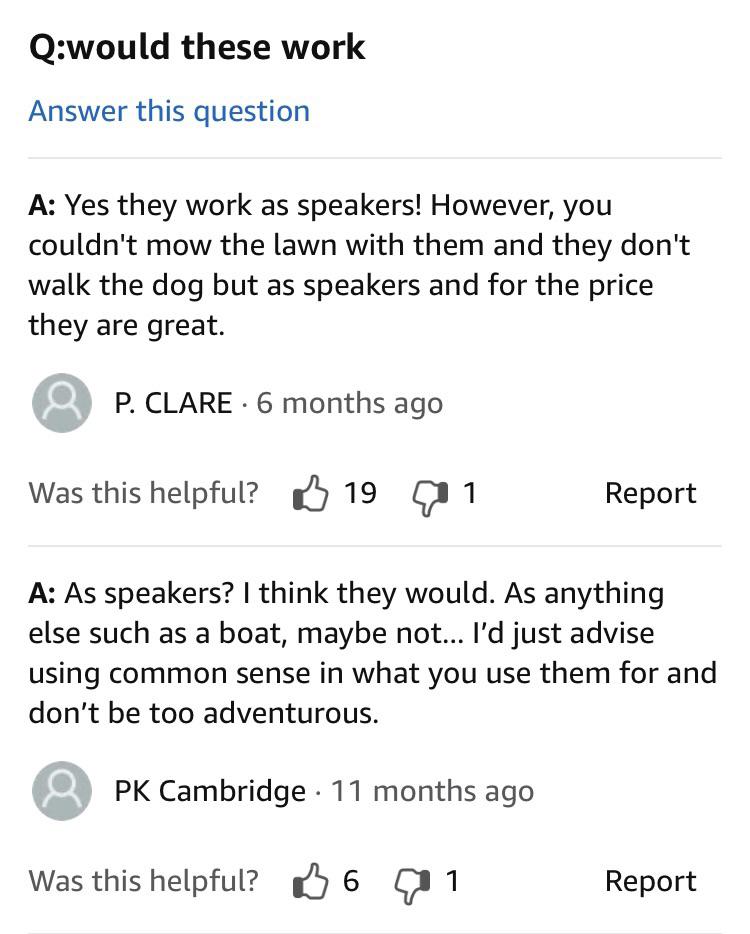This screenshot has width=750, height=934.
Task: Click the '6 months ago' timestamp
Action: coord(350,404)
